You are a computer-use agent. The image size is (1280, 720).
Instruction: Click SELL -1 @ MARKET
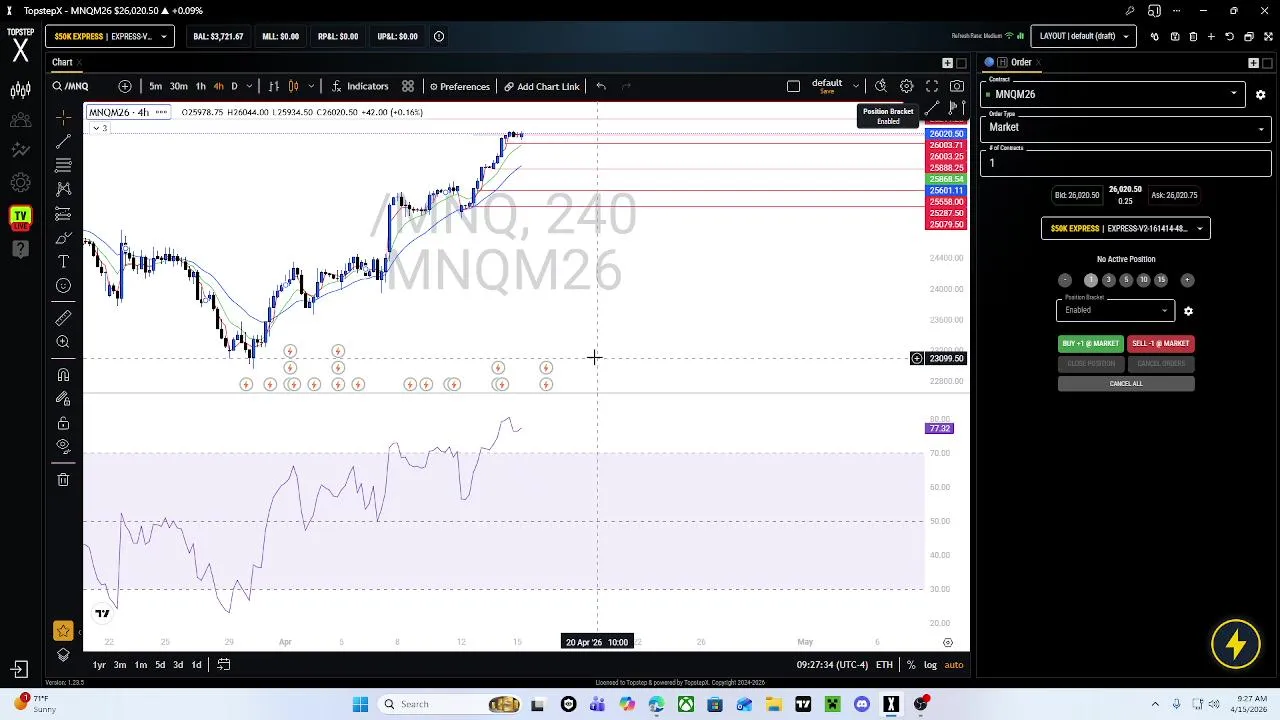1161,343
